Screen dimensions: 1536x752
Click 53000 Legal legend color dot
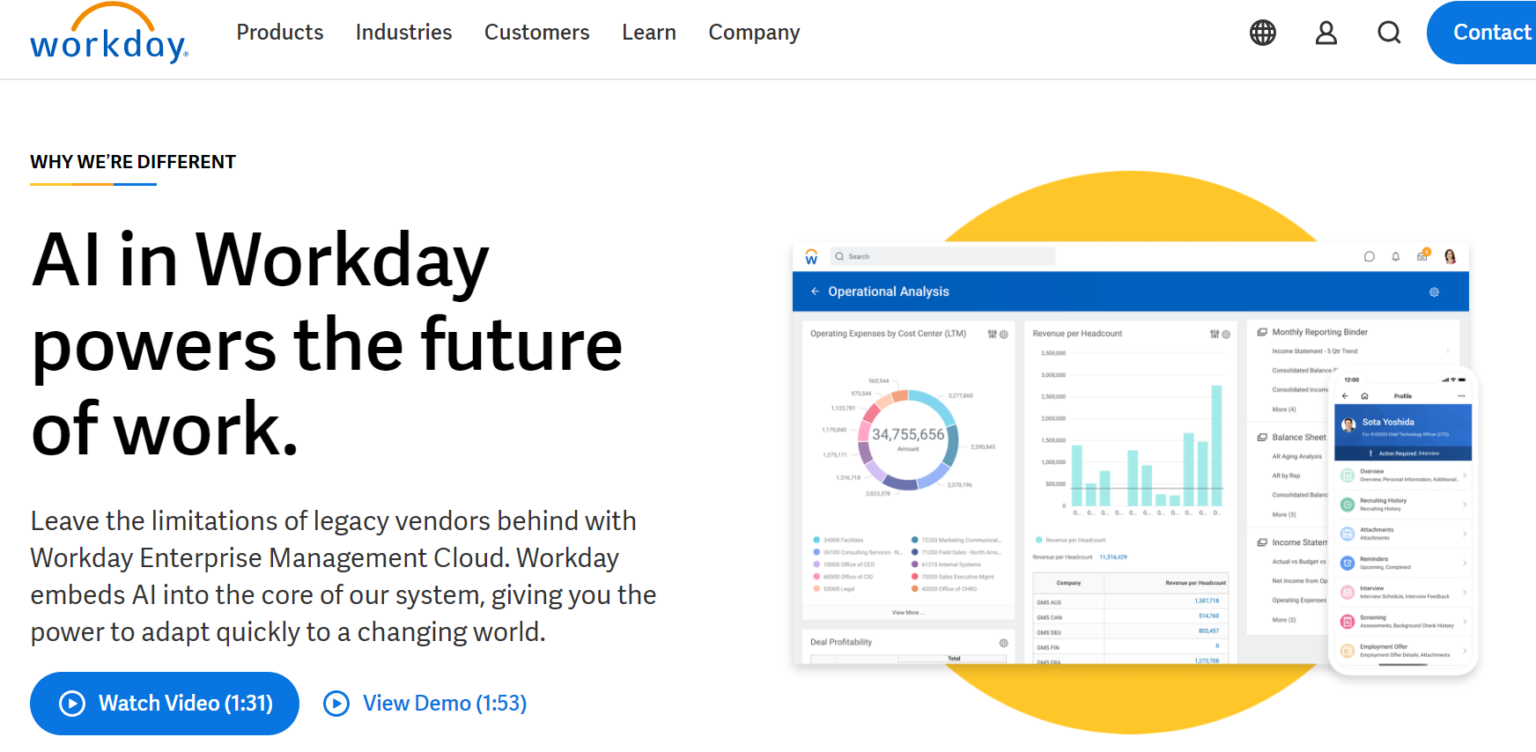(x=817, y=589)
